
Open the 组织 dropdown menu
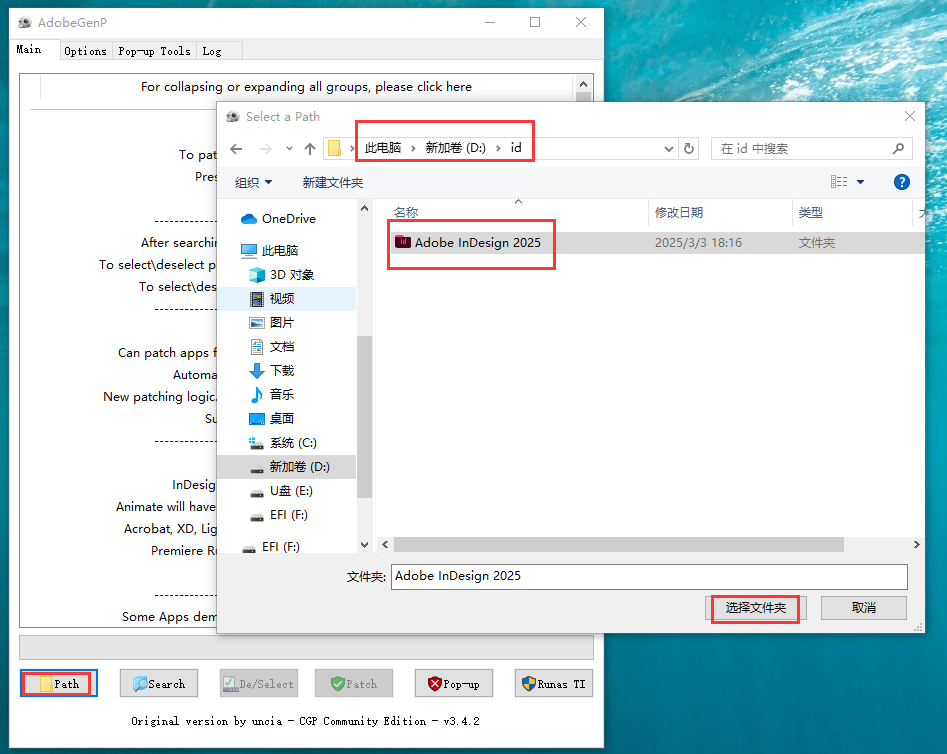click(x=253, y=182)
